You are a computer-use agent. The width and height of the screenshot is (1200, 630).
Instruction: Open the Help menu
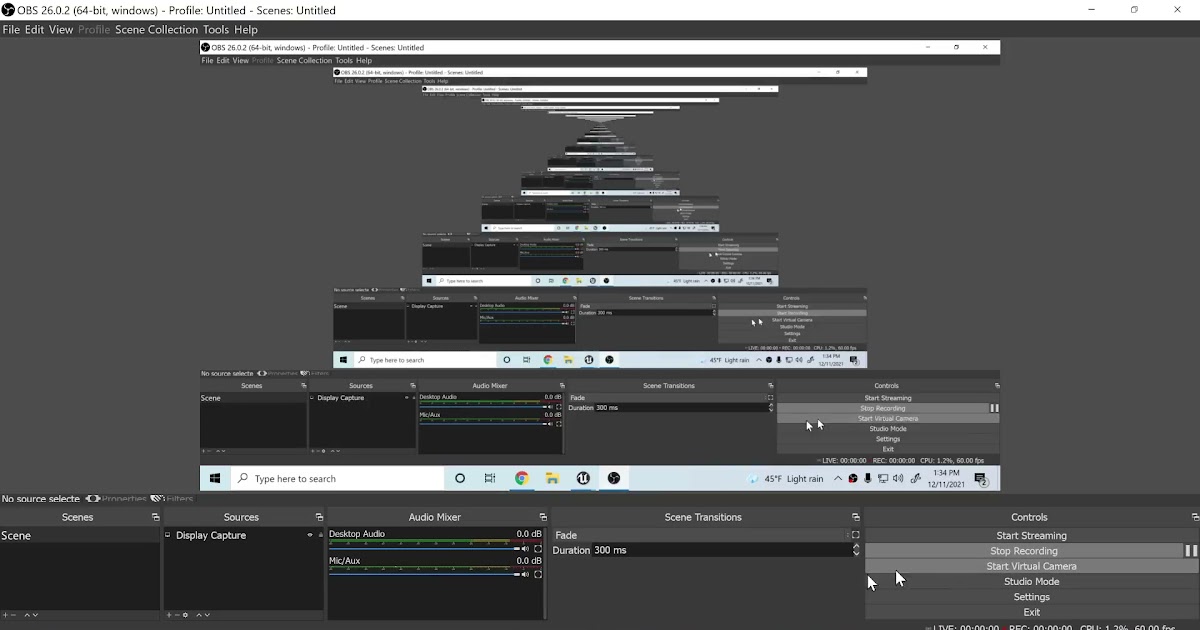coord(246,30)
